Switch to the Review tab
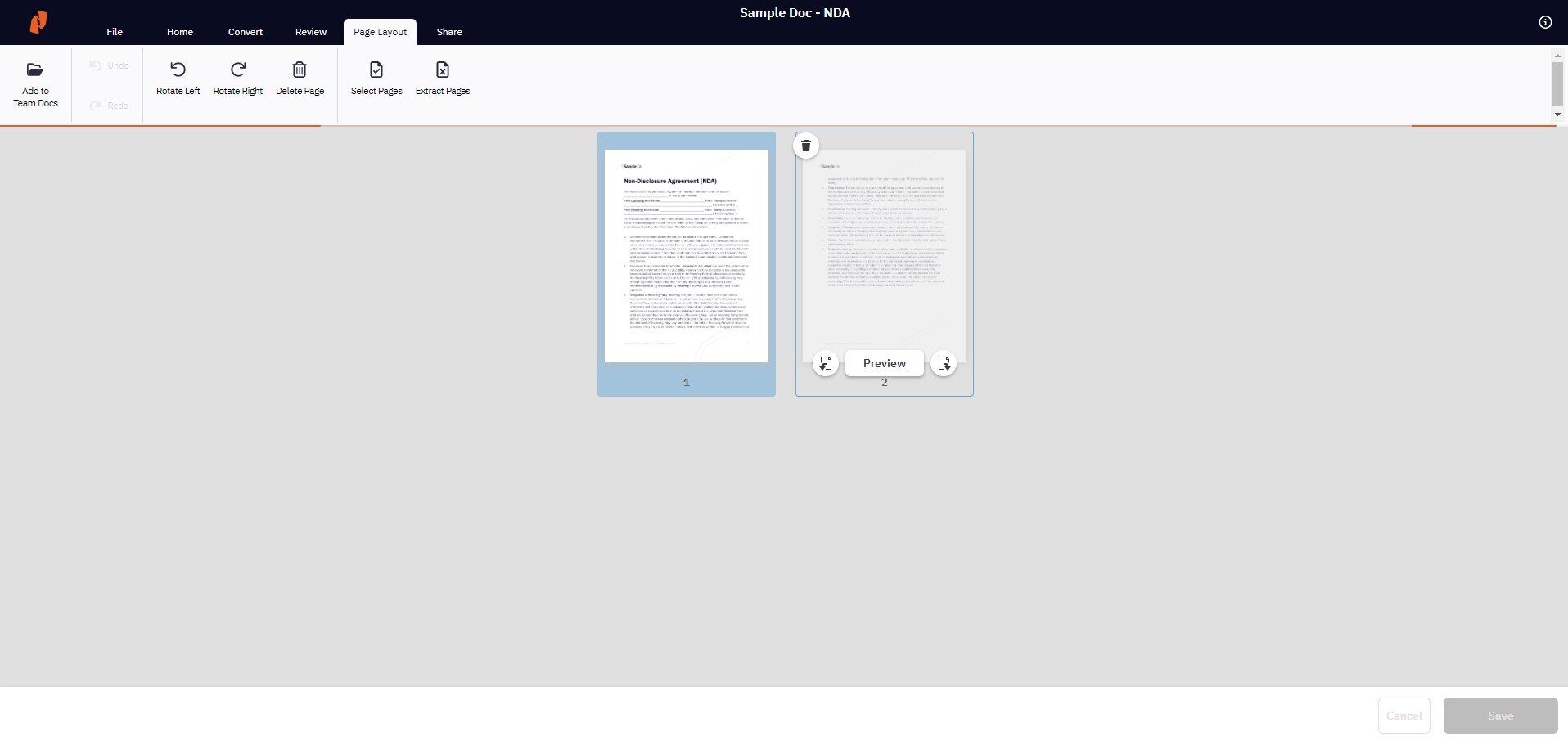Viewport: 1568px width, 741px height. [310, 32]
